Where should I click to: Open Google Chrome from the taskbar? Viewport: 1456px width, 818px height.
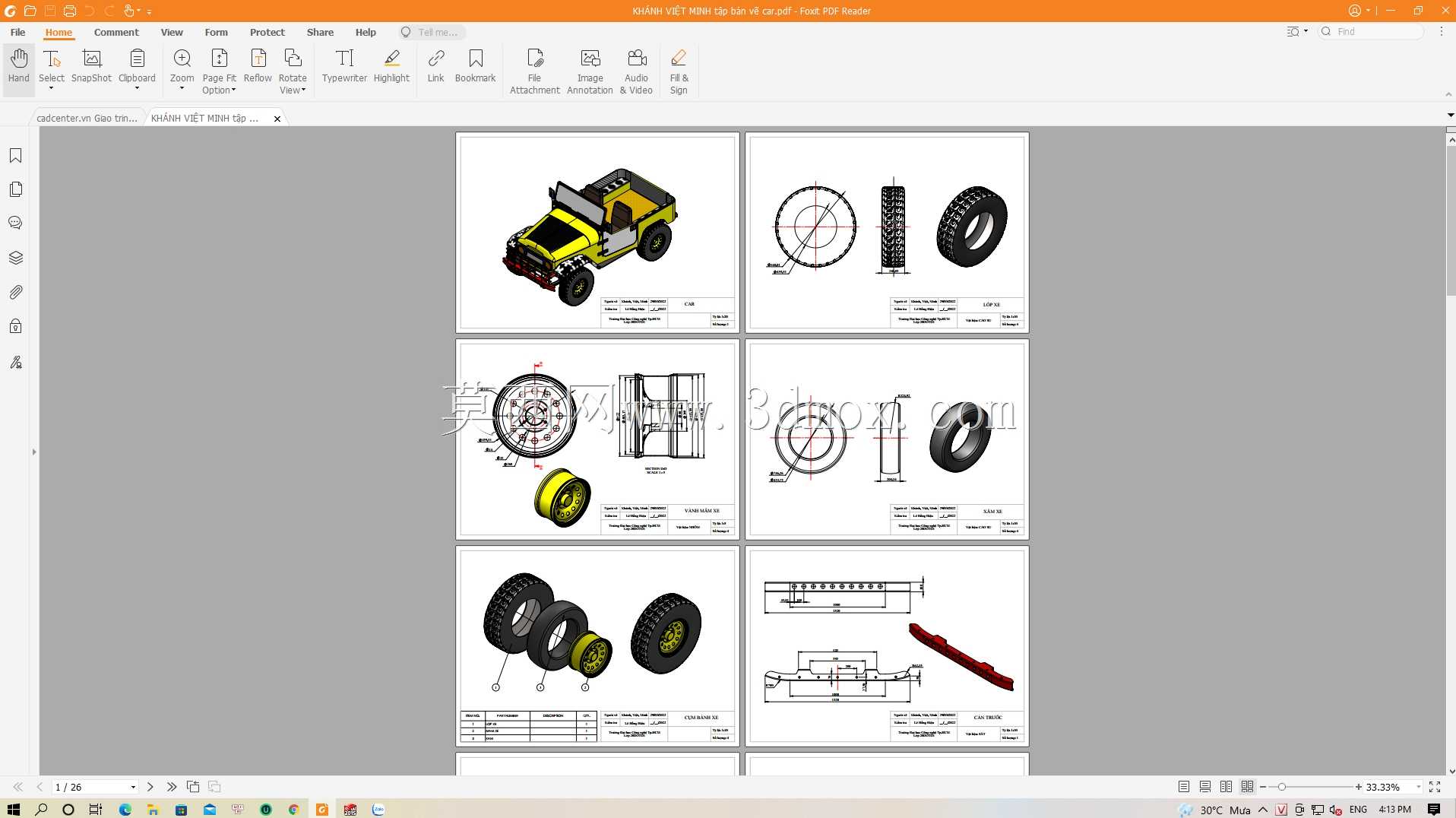click(x=293, y=810)
